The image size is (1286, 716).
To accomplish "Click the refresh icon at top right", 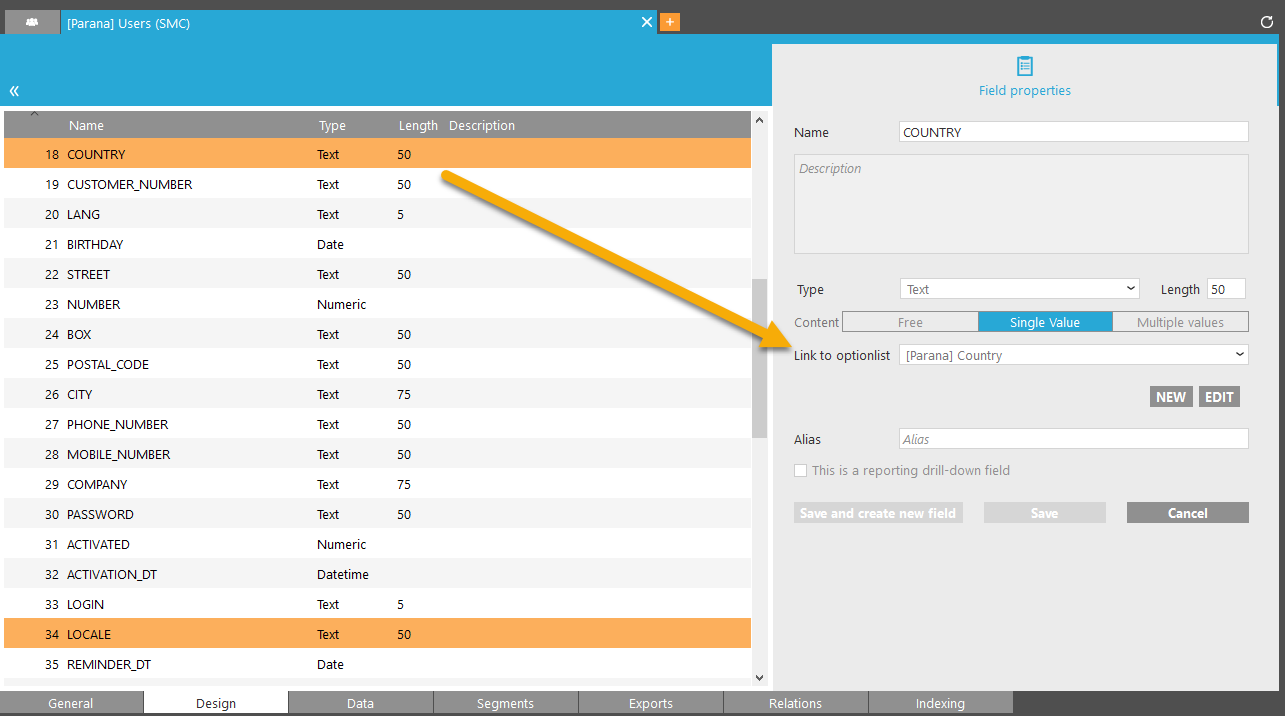I will coord(1267,21).
